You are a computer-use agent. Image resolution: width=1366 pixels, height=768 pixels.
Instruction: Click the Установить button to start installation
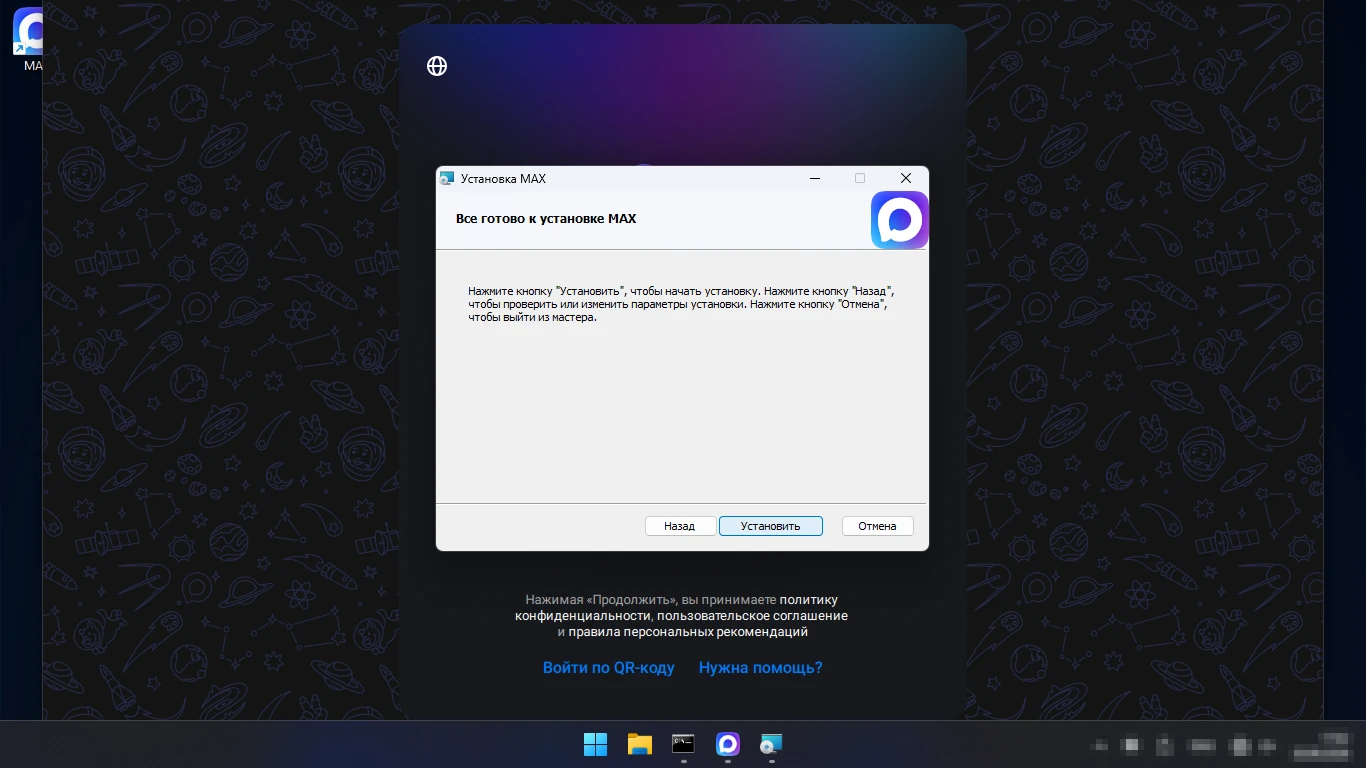click(x=771, y=526)
